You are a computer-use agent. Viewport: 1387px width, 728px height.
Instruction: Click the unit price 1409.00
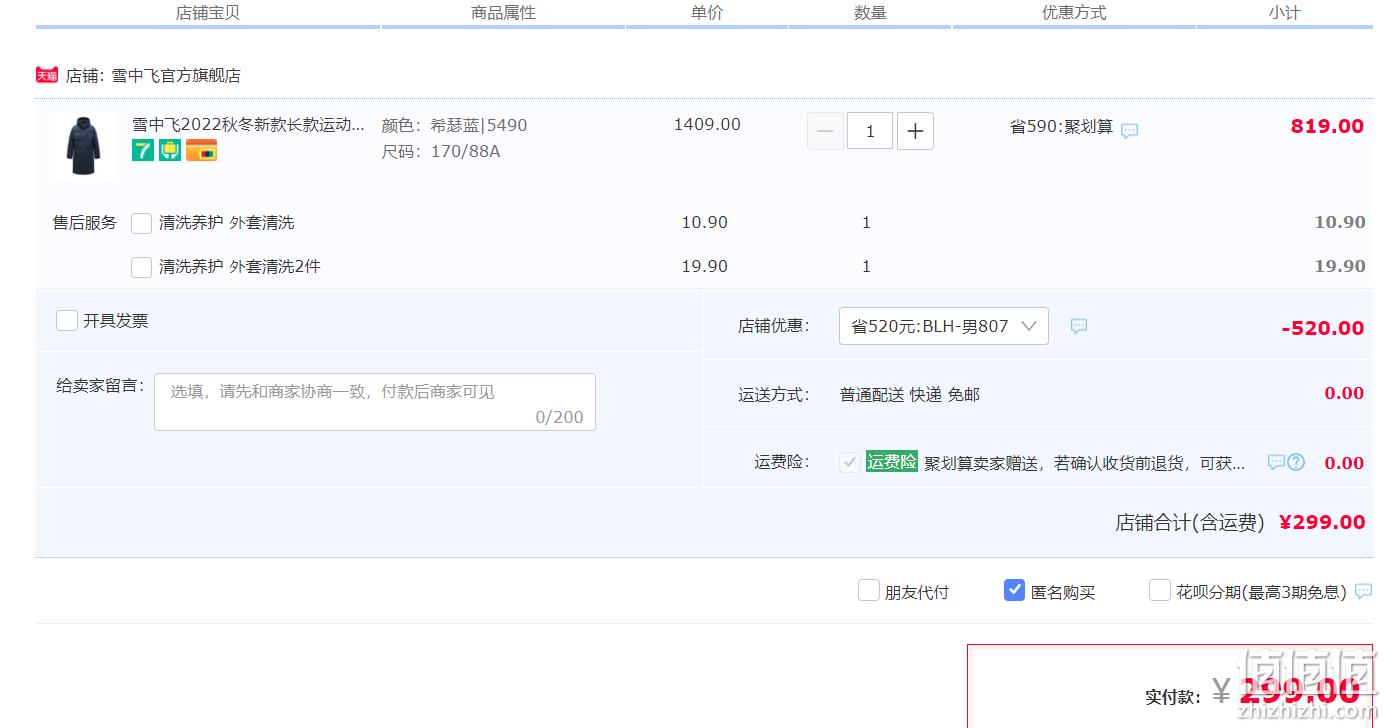tap(707, 125)
